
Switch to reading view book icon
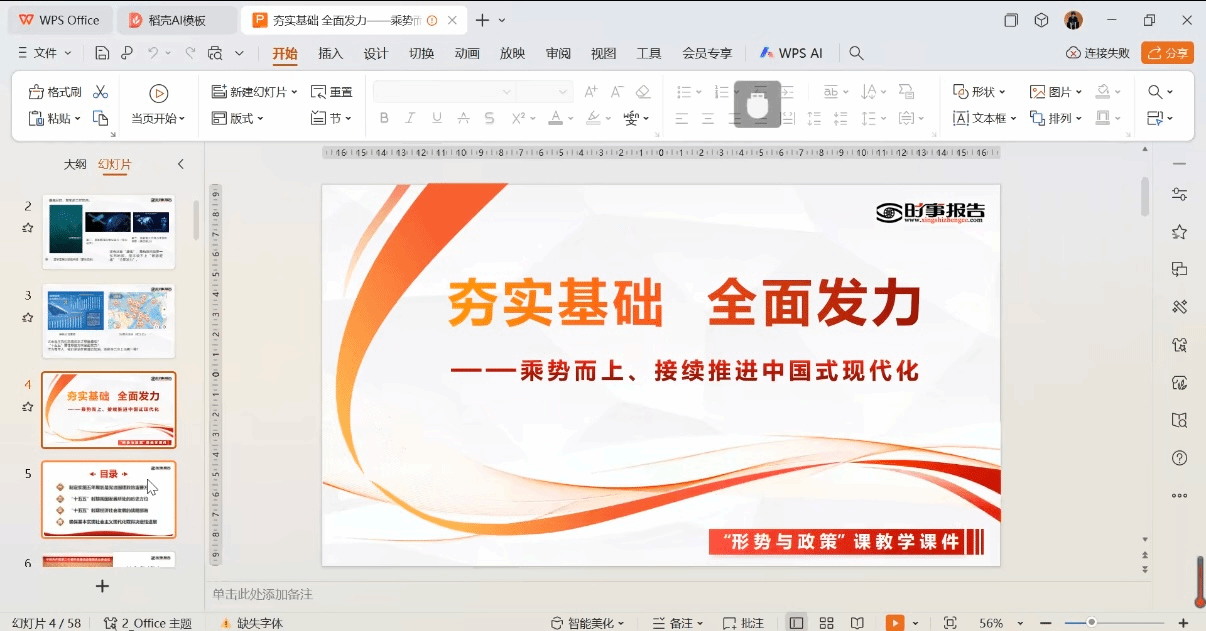[857, 623]
